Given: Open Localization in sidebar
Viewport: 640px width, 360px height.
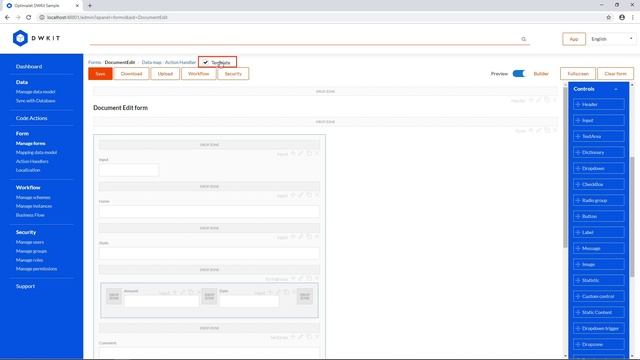Looking at the screenshot, I should click(x=28, y=170).
